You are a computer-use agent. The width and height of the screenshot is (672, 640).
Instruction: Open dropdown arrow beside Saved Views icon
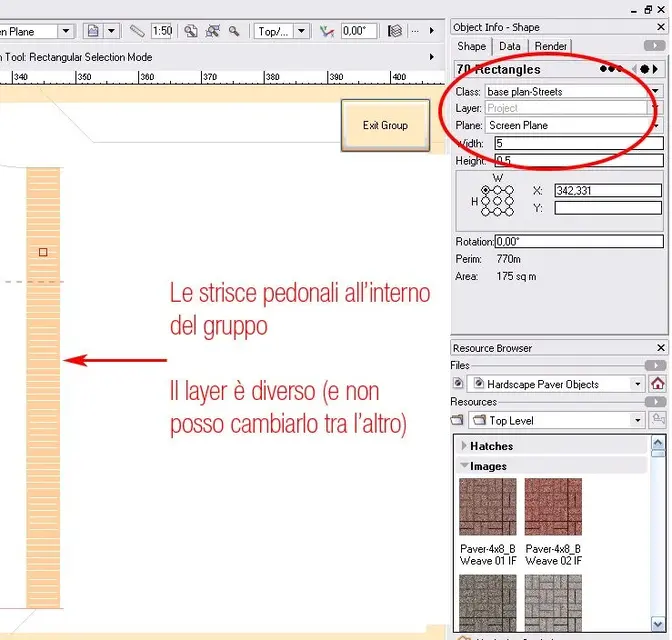tap(111, 31)
